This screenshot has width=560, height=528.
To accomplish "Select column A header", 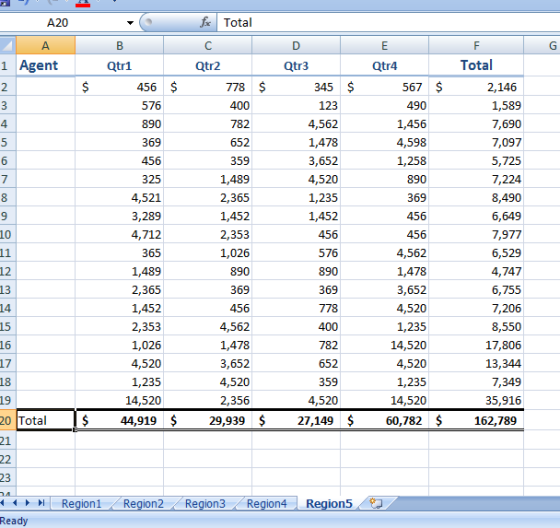I will coord(45,45).
